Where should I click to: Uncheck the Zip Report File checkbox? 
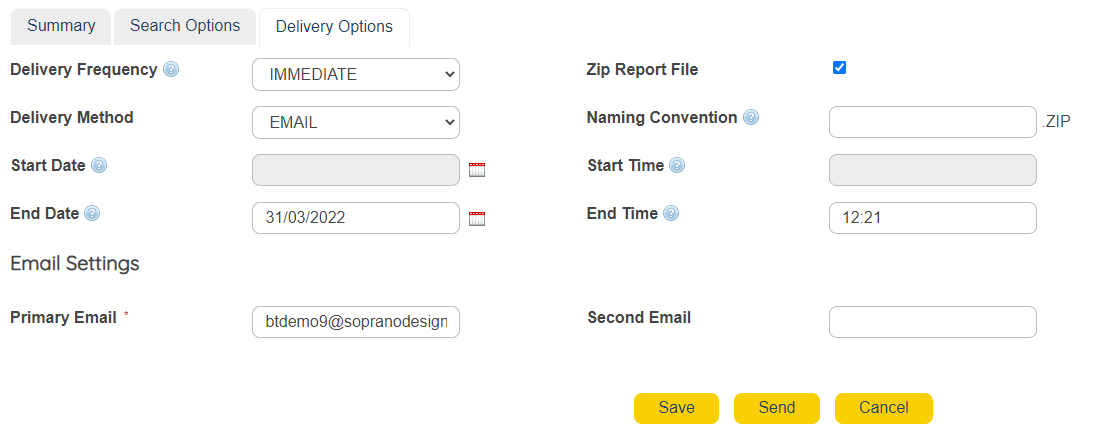[839, 68]
